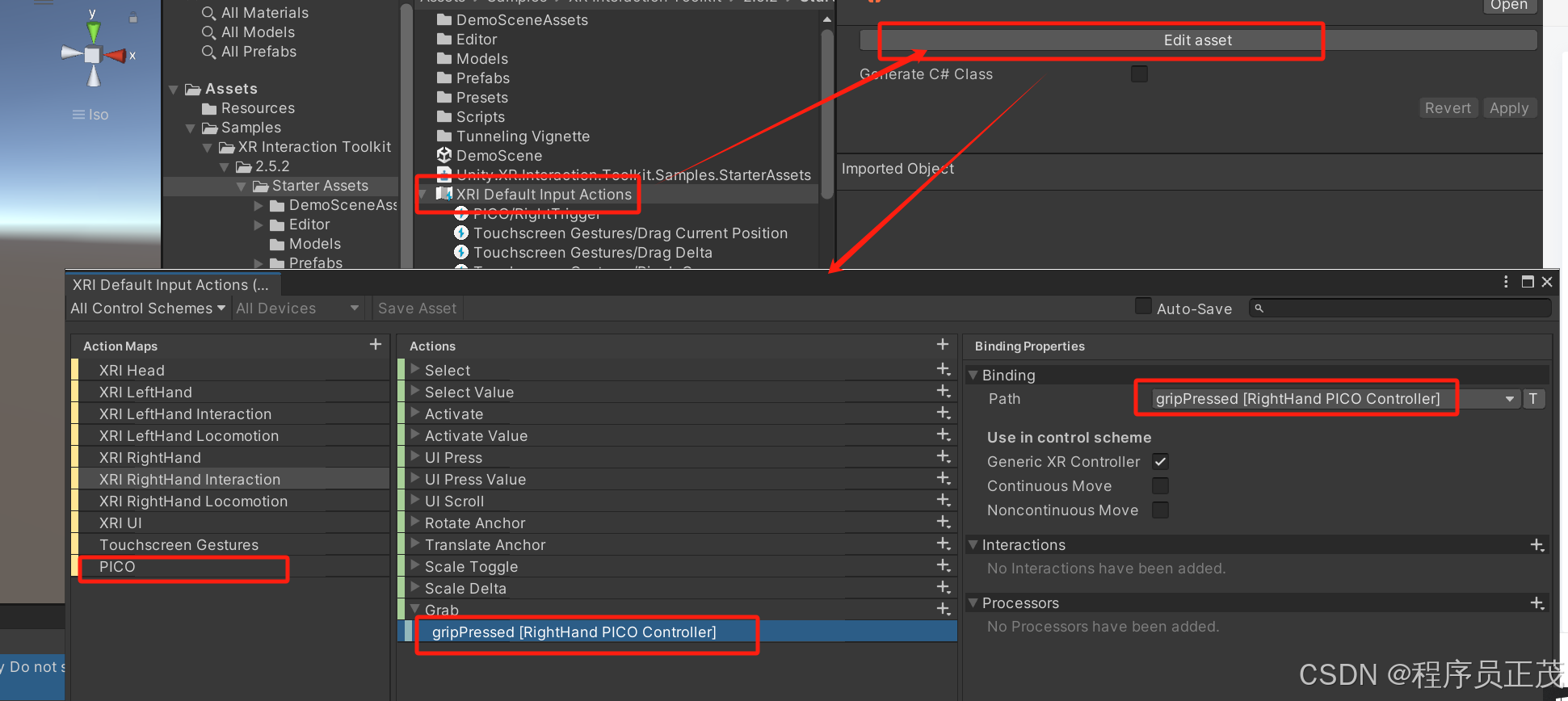The width and height of the screenshot is (1568, 701).
Task: Focus the input actions search field
Action: pyautogui.click(x=1400, y=309)
